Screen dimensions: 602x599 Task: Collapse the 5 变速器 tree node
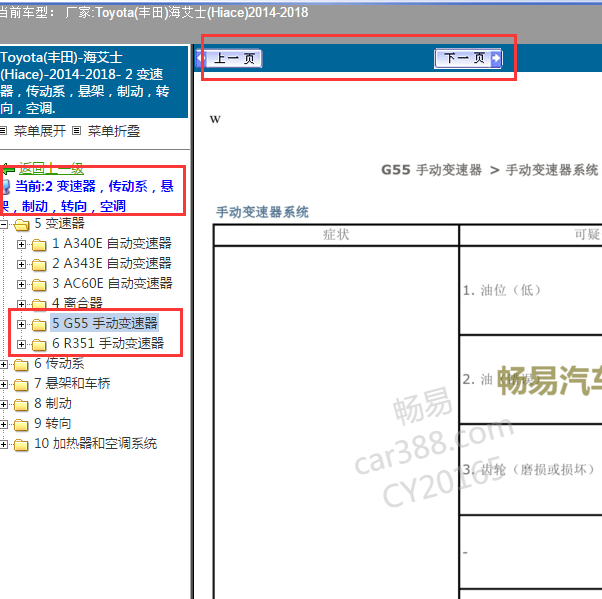point(3,224)
